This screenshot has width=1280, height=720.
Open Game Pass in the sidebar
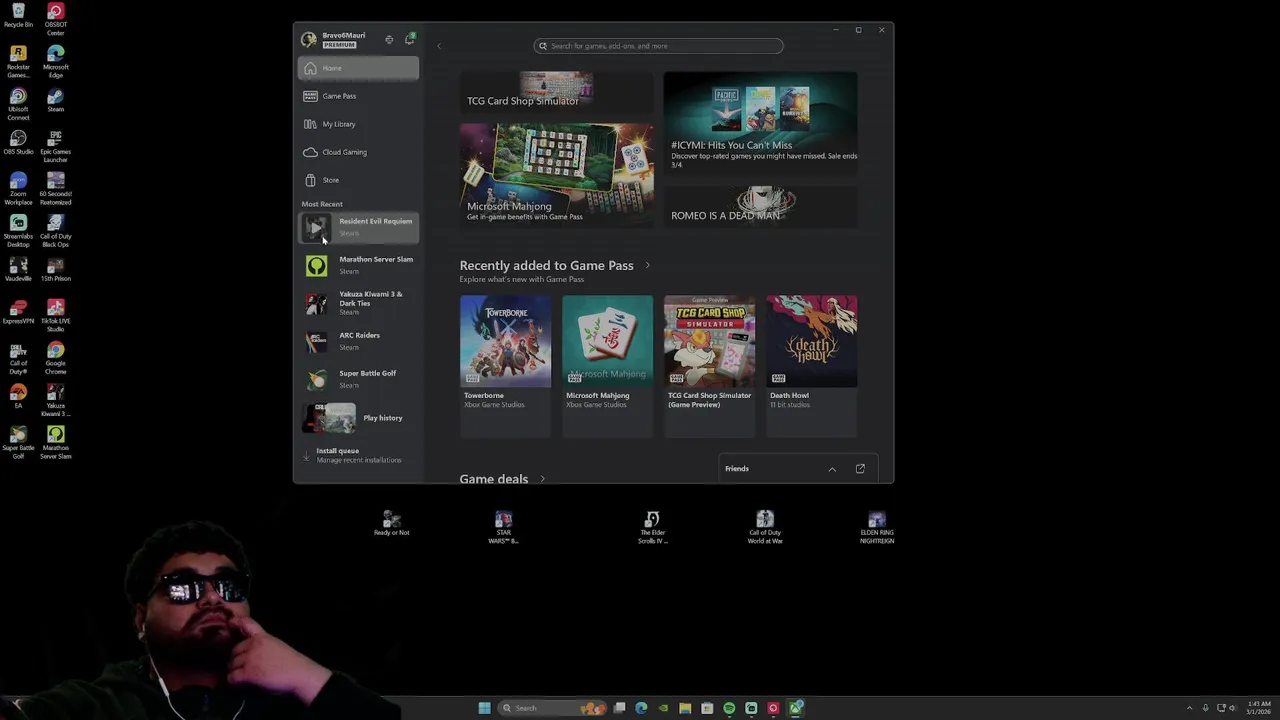(358, 96)
